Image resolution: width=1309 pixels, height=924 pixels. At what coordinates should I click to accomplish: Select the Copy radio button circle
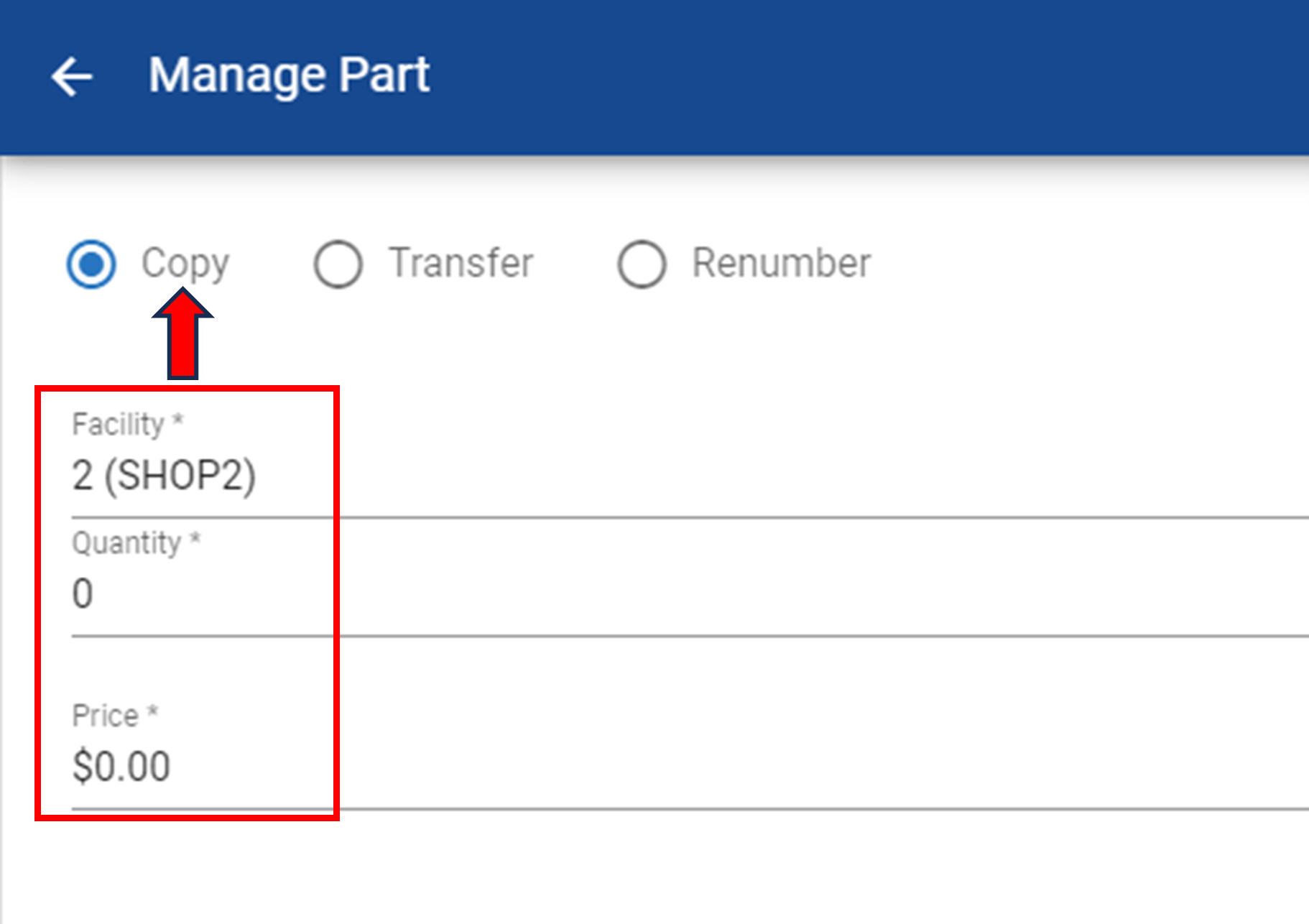91,264
